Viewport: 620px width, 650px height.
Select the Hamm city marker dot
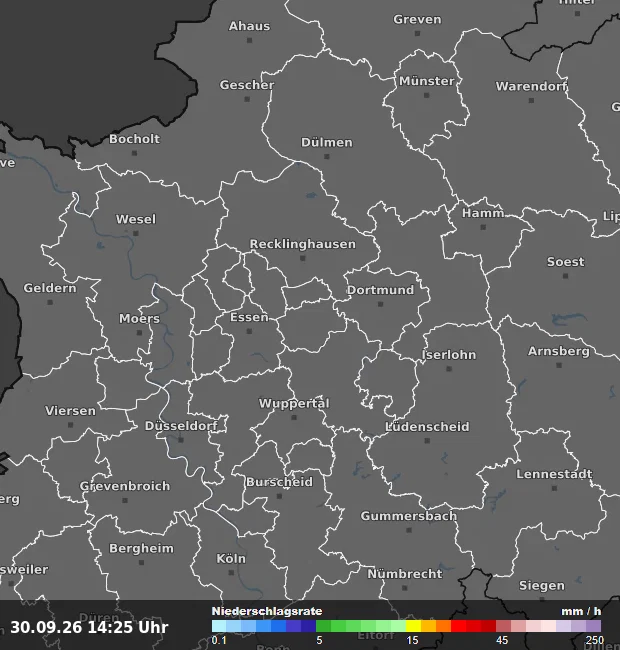[483, 227]
